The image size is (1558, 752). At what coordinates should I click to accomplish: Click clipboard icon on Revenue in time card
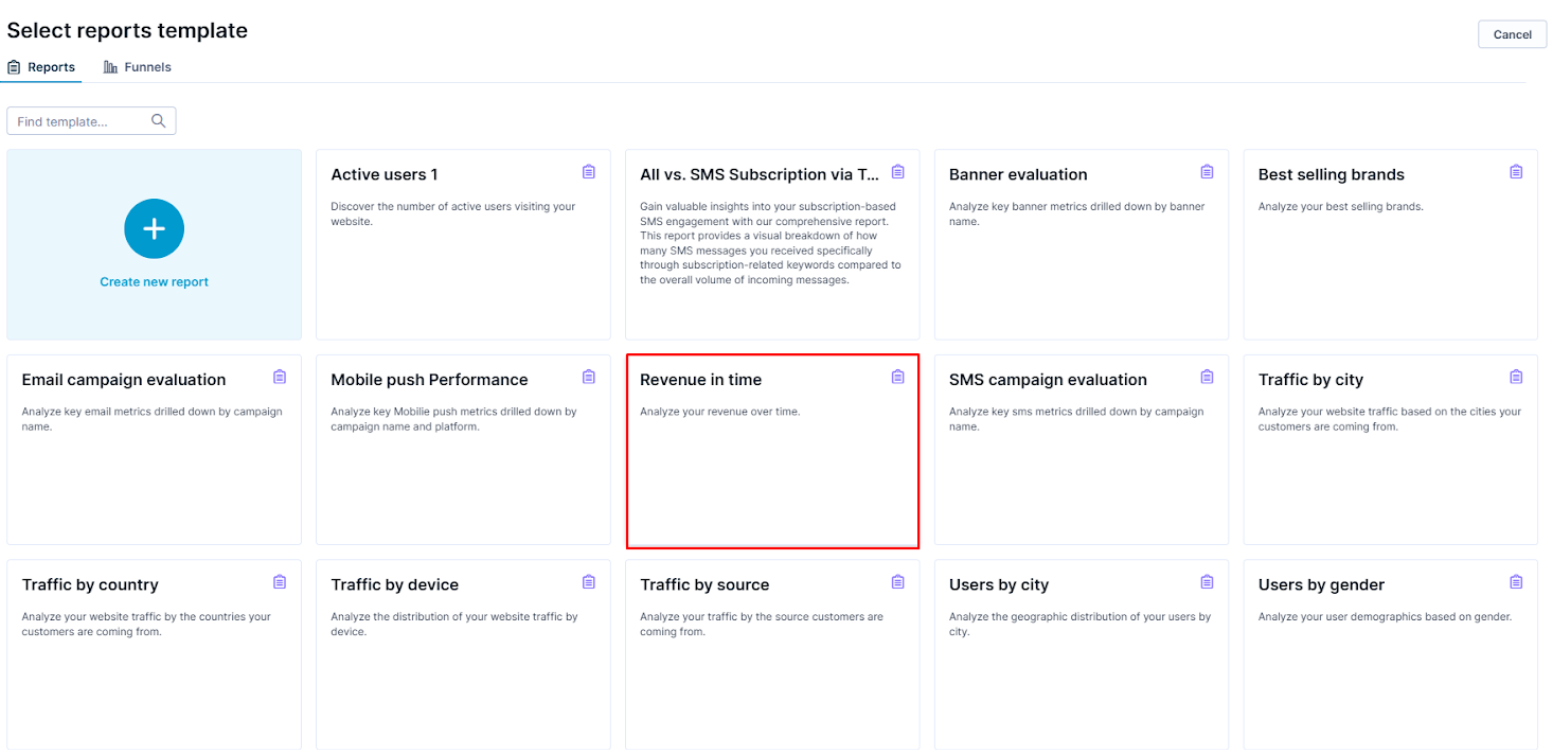(897, 377)
